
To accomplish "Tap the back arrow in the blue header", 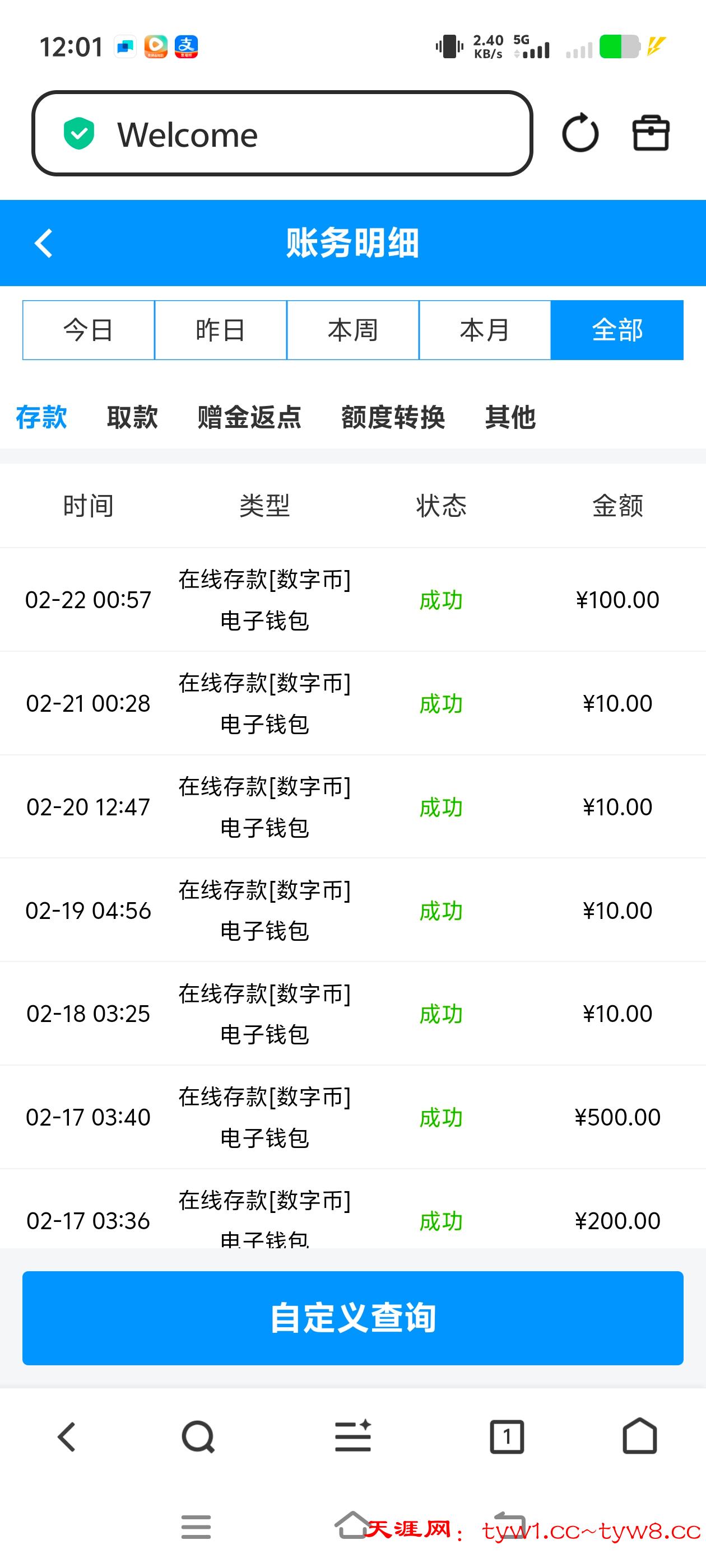I will pyautogui.click(x=44, y=244).
